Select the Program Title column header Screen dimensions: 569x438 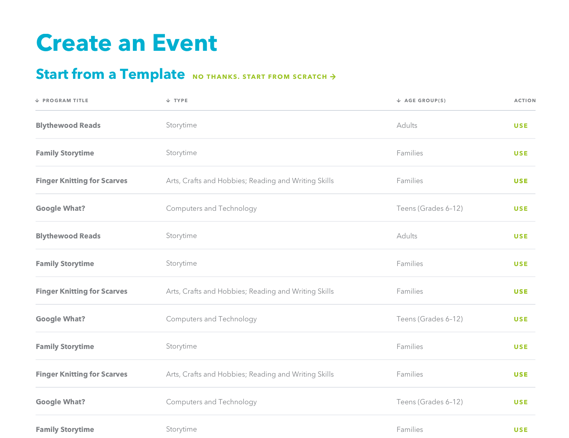pyautogui.click(x=65, y=101)
